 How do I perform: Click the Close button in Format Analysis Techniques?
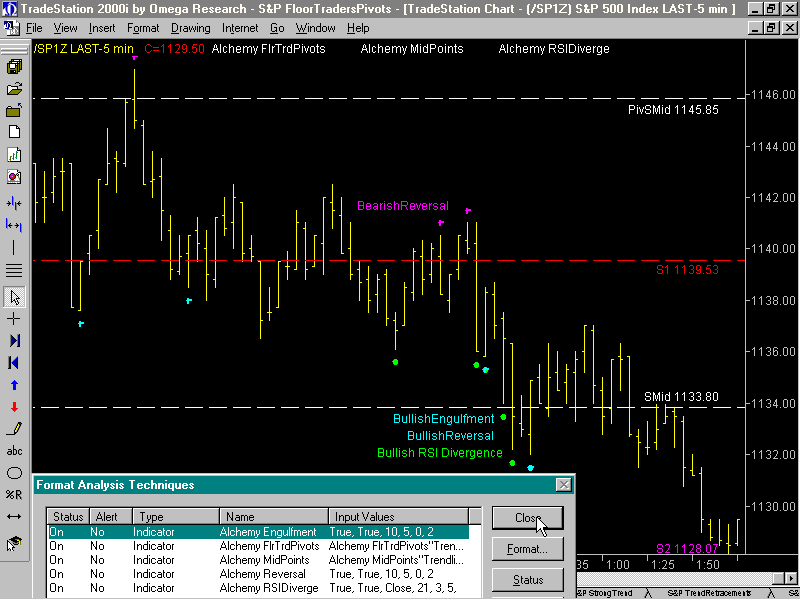[x=528, y=518]
